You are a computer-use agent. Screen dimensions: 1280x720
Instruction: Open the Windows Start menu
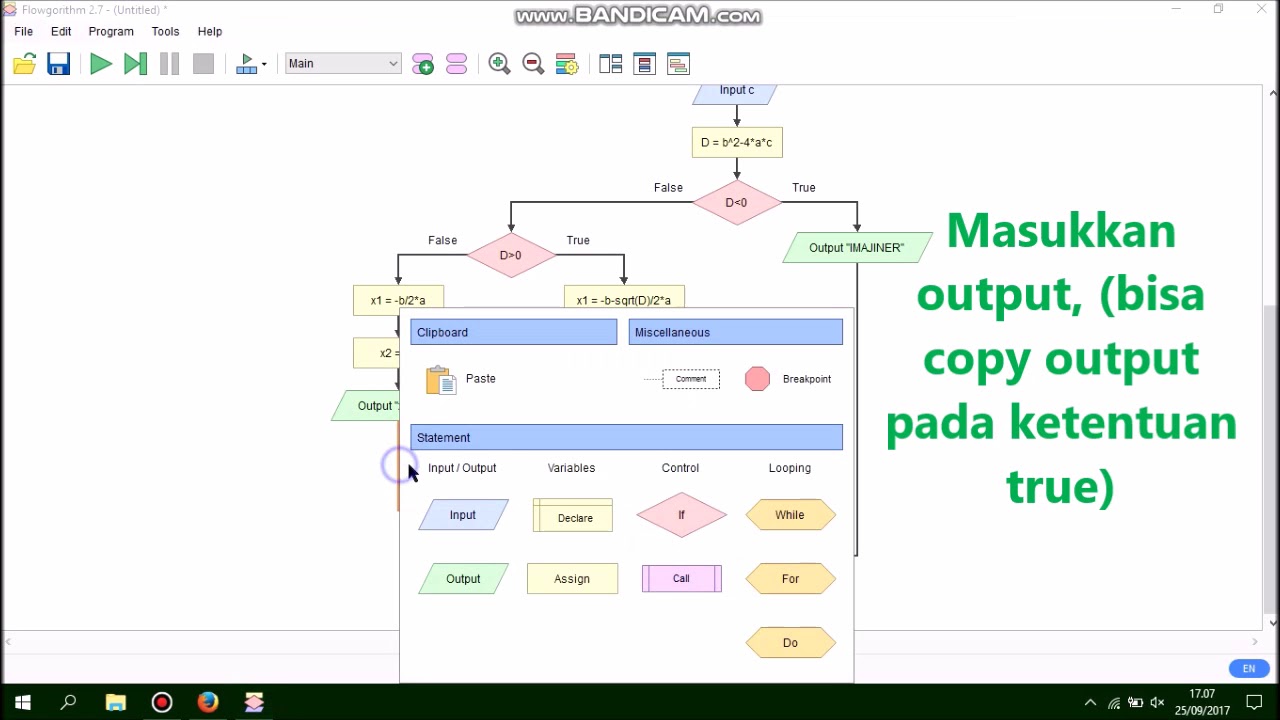coord(23,703)
